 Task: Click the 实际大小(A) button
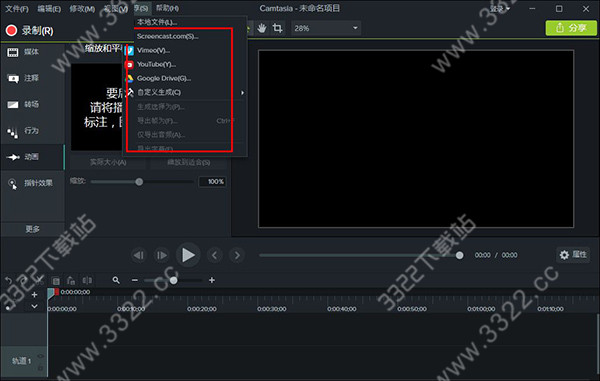click(x=108, y=162)
